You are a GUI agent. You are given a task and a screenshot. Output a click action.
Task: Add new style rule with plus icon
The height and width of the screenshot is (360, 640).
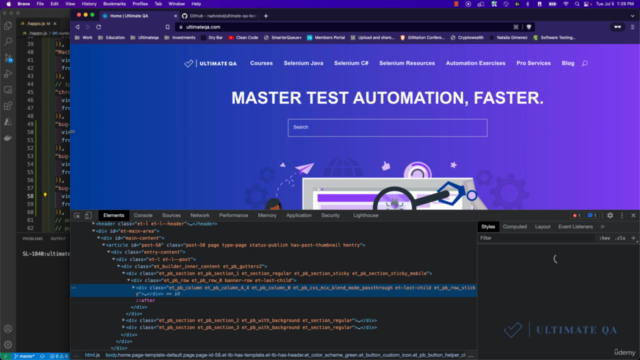pos(633,238)
